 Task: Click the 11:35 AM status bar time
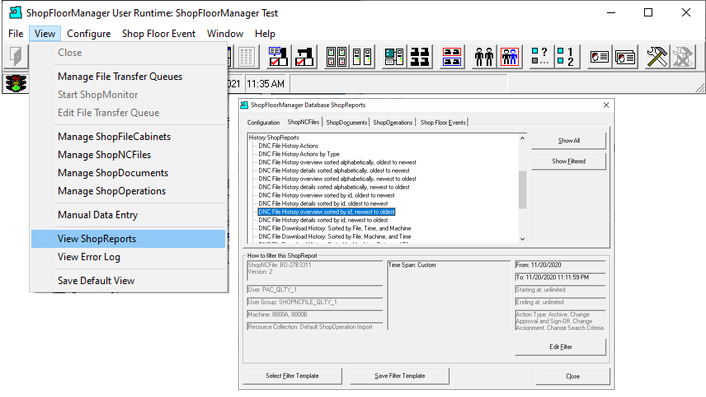[266, 84]
